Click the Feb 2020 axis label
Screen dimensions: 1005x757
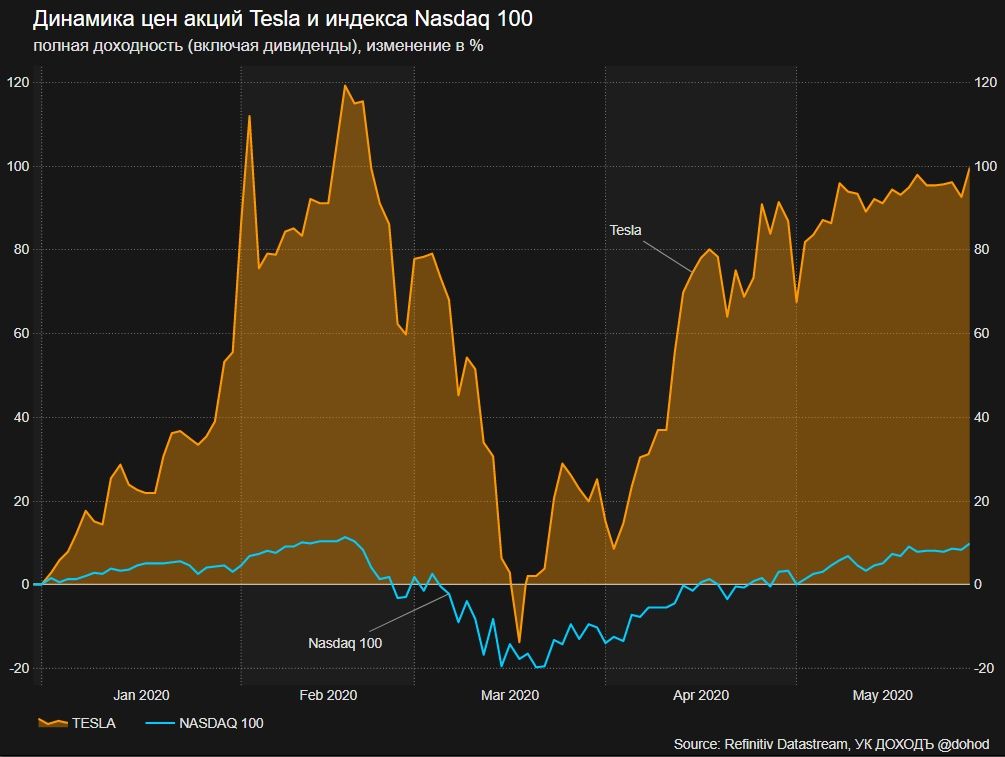(328, 695)
